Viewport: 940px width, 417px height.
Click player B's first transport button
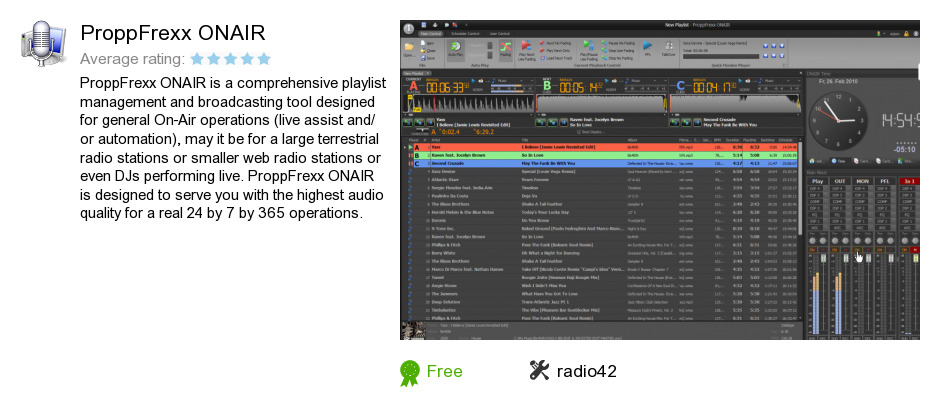(x=540, y=122)
